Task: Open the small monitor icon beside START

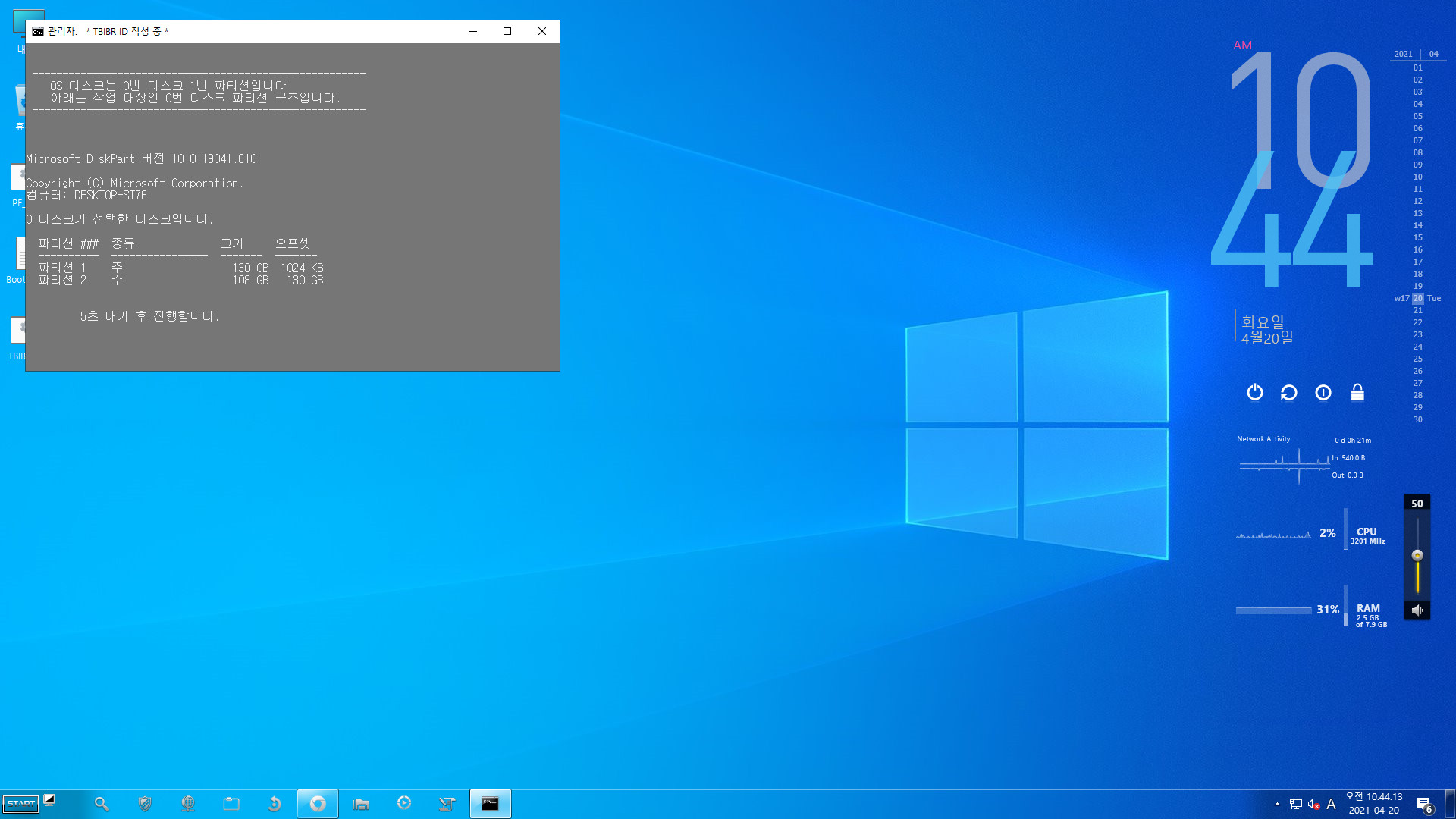Action: tap(49, 799)
